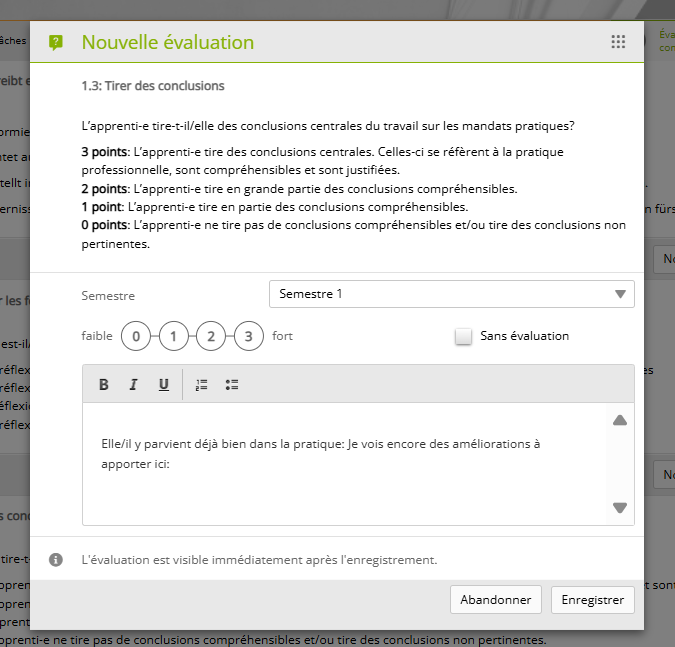Click the Abandonner button
Screen dimensions: 675x647
tap(495, 600)
